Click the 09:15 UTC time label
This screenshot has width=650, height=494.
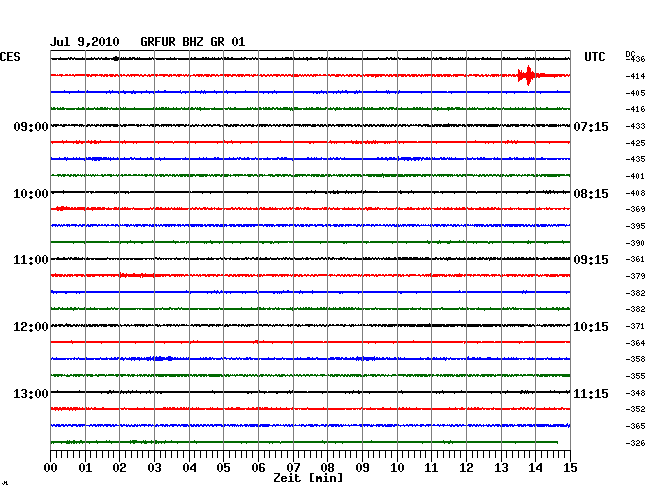(591, 260)
